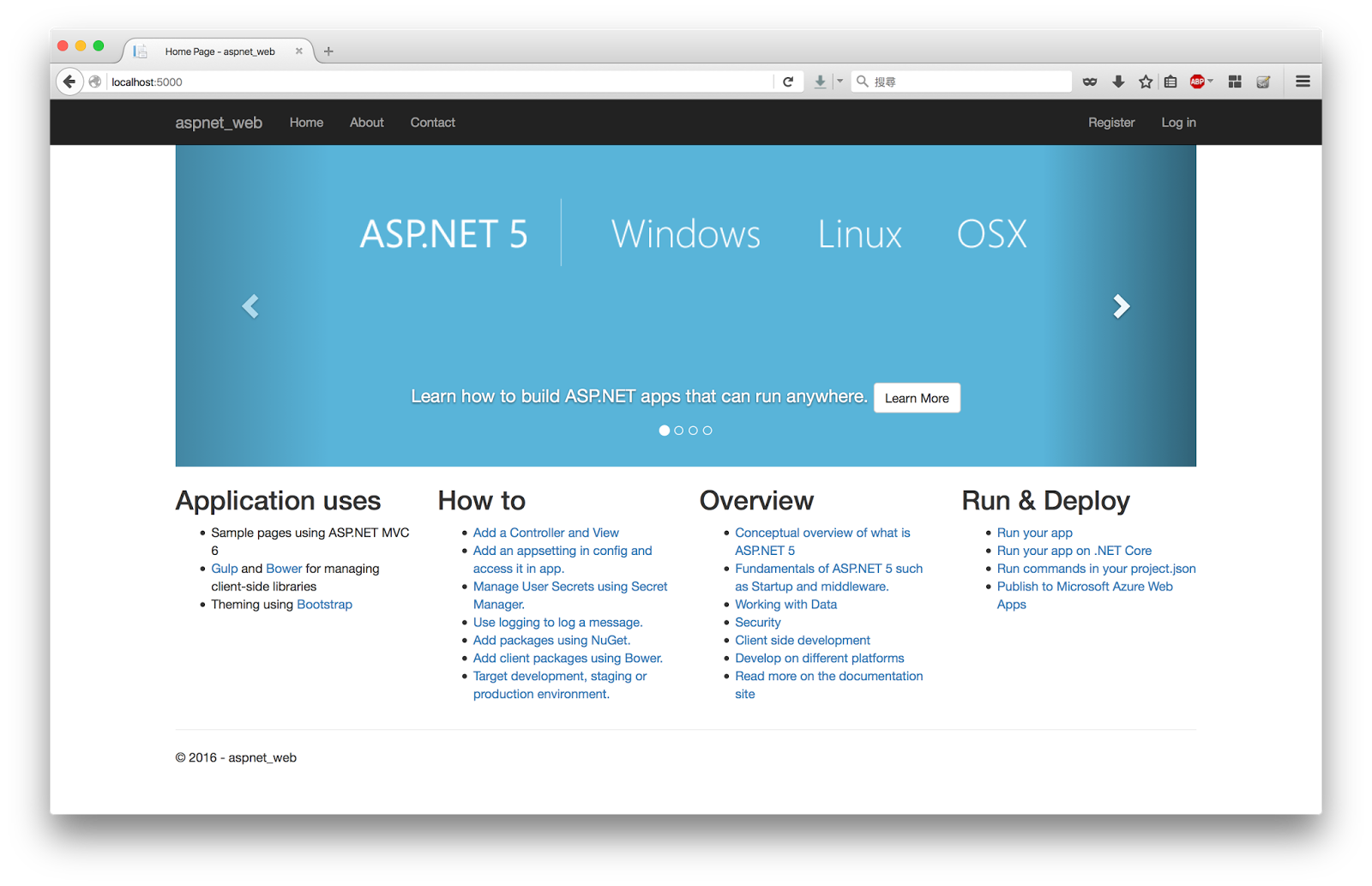
Task: Open the Security link
Action: (758, 623)
